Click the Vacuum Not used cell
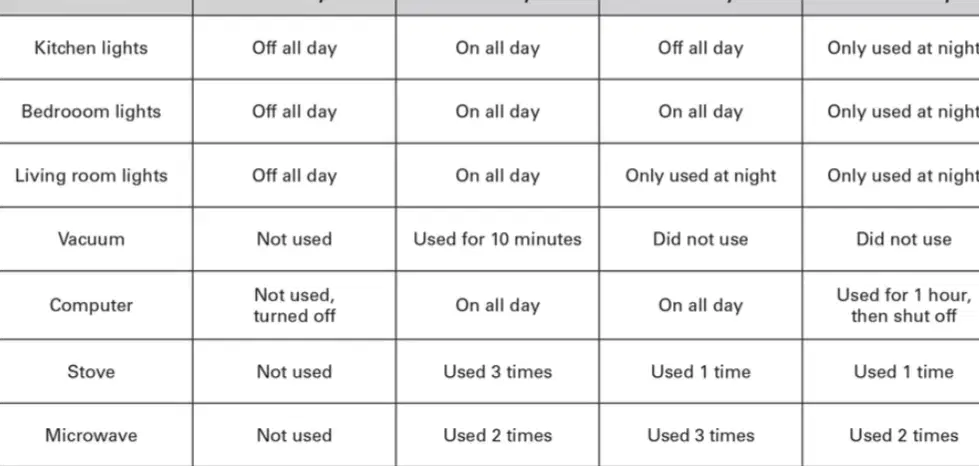This screenshot has width=979, height=466. 294,239
